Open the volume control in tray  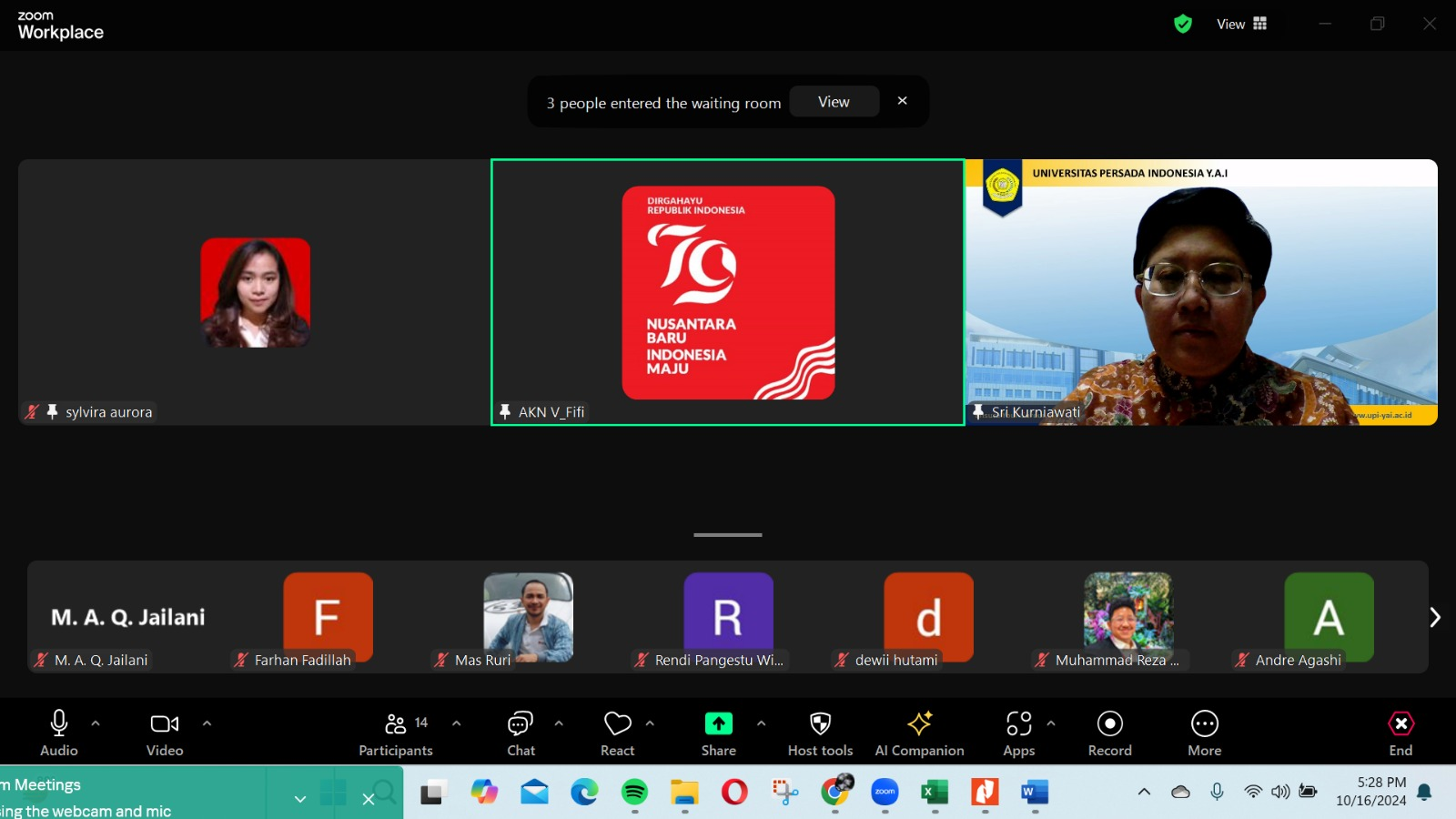tap(1280, 792)
